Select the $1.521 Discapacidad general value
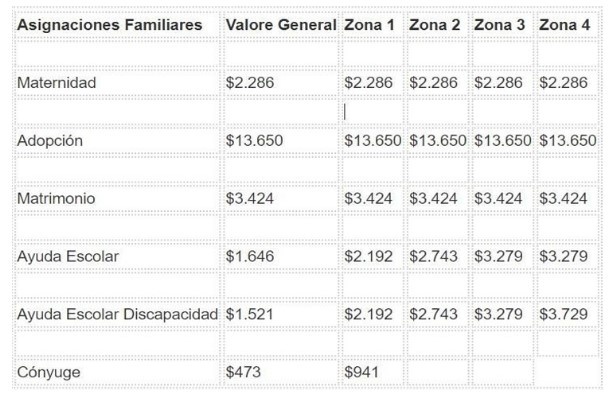613x402 pixels. click(249, 314)
